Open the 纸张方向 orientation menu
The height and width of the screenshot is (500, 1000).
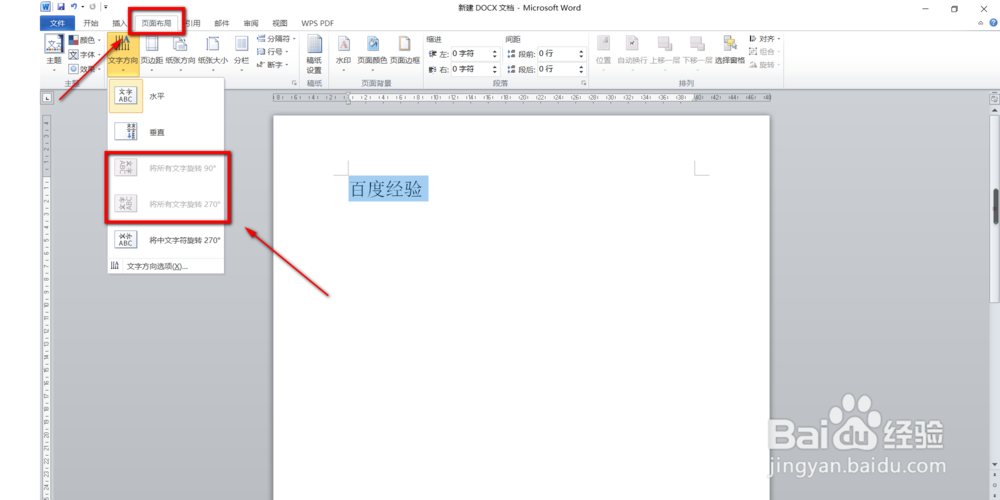coord(180,54)
